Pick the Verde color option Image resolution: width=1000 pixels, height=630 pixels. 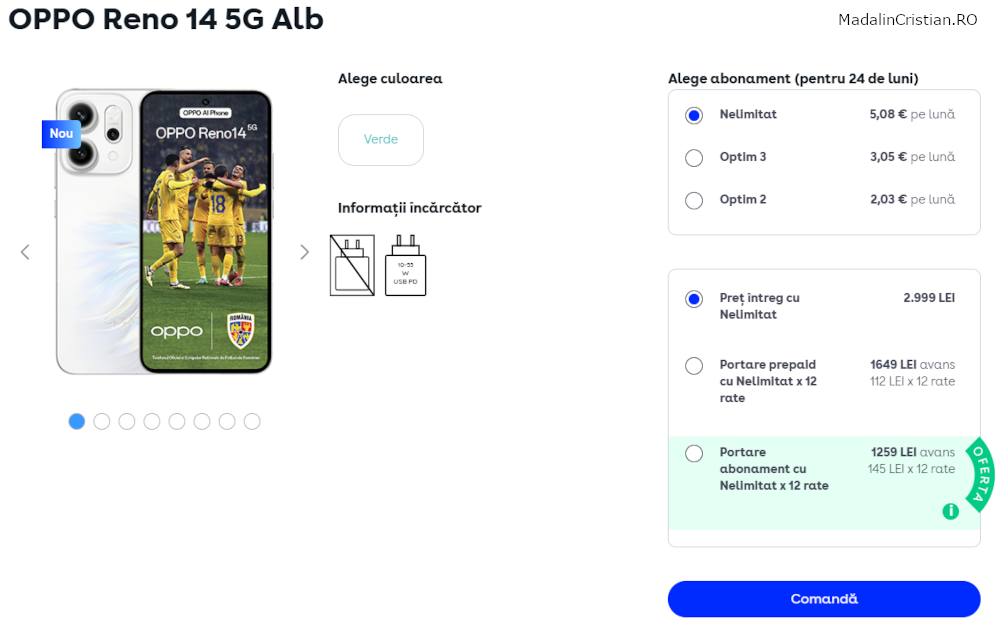(x=381, y=140)
